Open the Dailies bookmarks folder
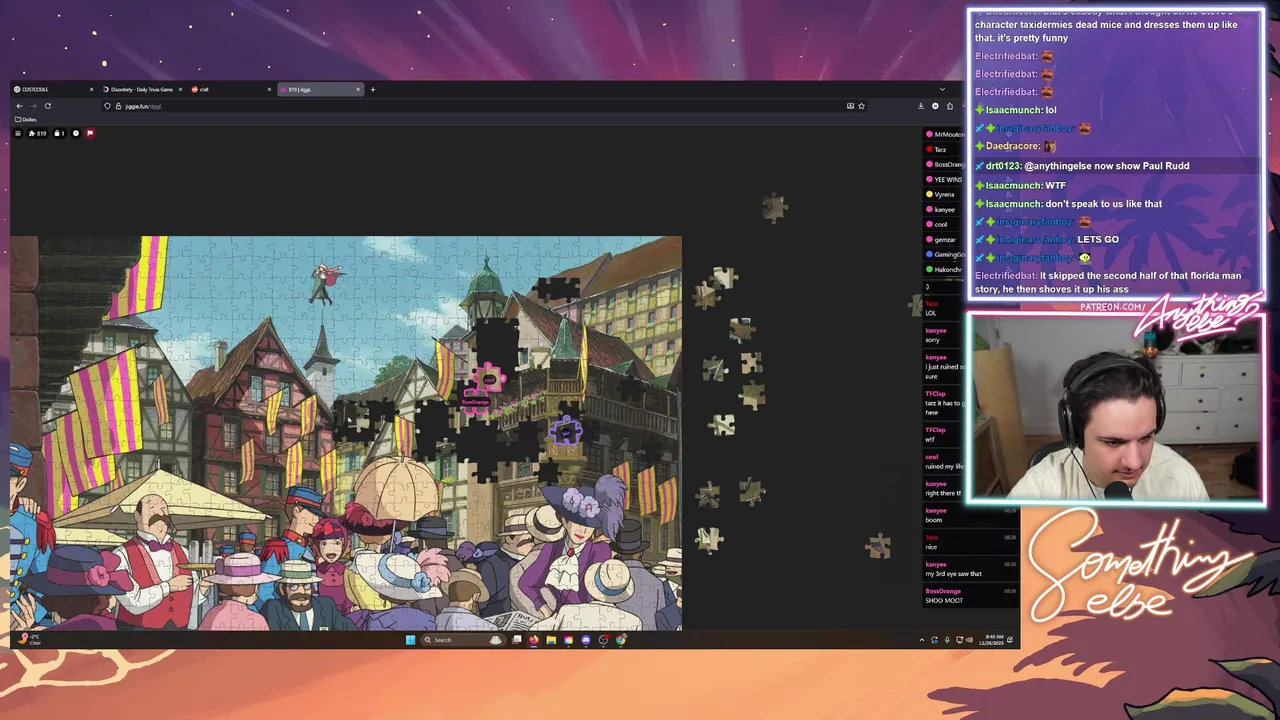The image size is (1280, 720). tap(26, 119)
